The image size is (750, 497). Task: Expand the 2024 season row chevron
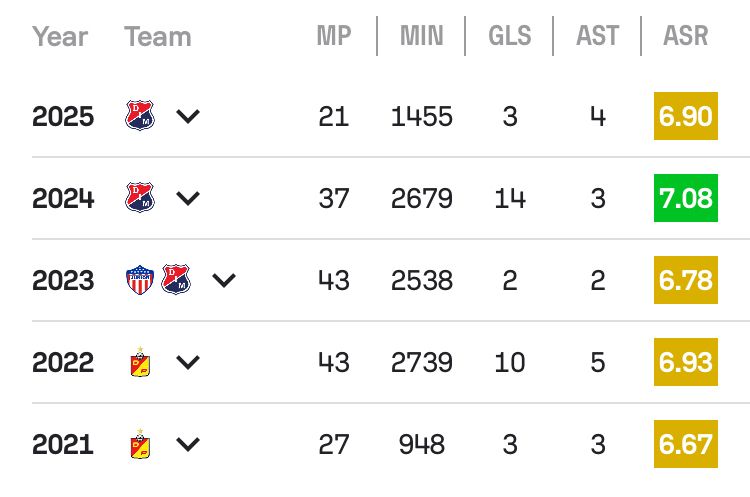click(x=188, y=198)
